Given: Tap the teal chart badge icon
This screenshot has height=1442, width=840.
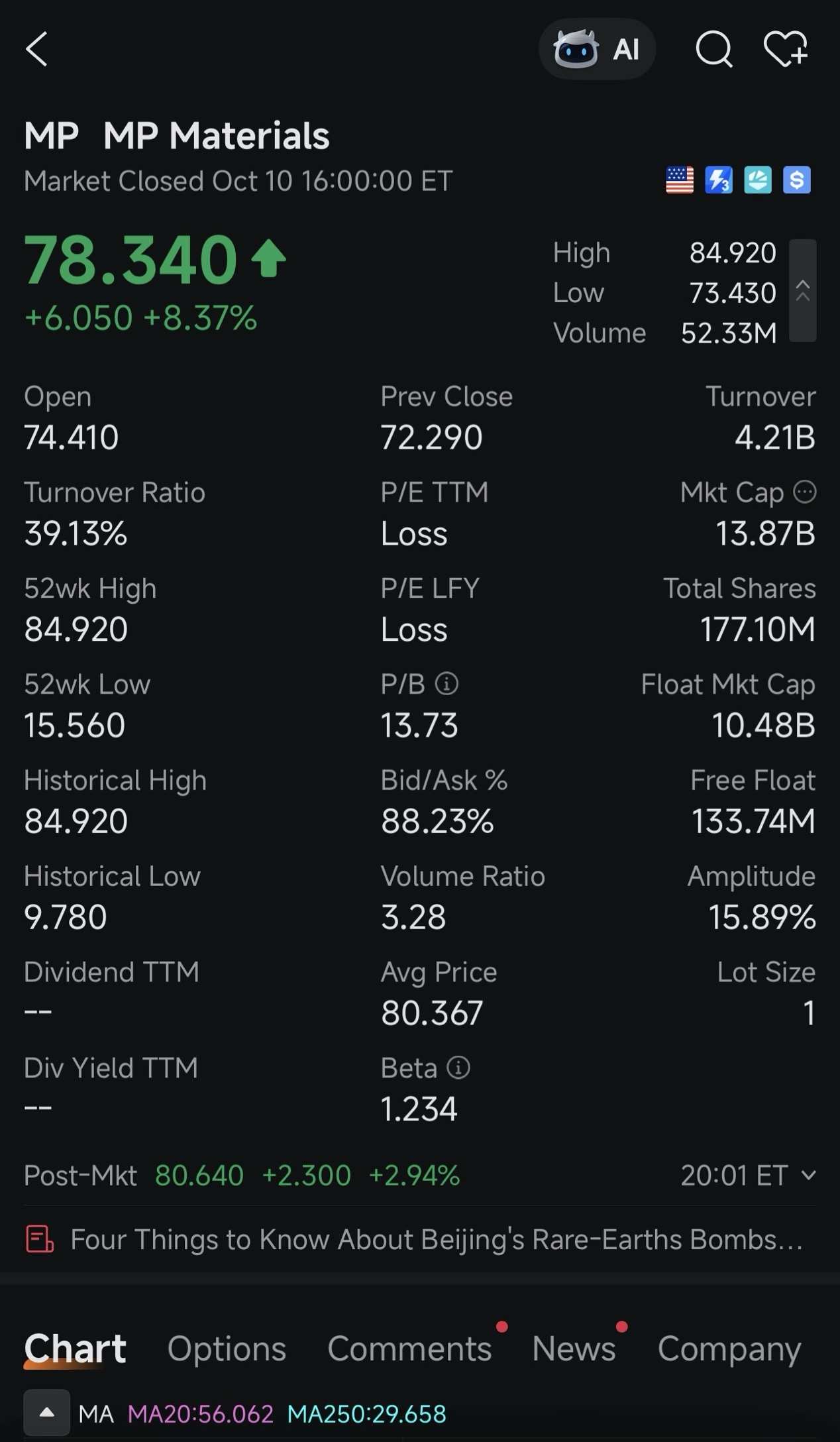Looking at the screenshot, I should point(758,180).
